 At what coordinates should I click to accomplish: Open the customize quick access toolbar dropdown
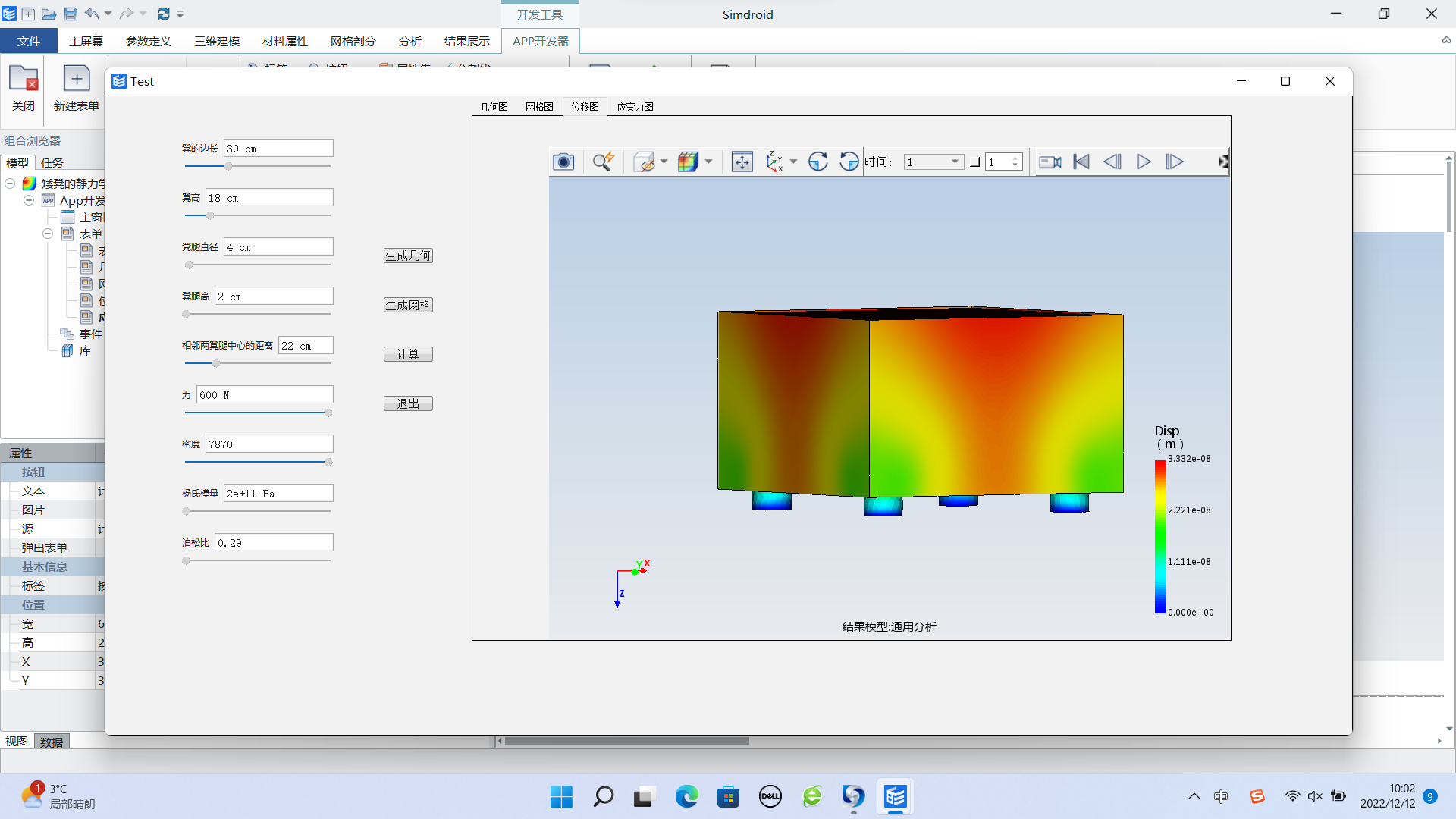click(180, 14)
